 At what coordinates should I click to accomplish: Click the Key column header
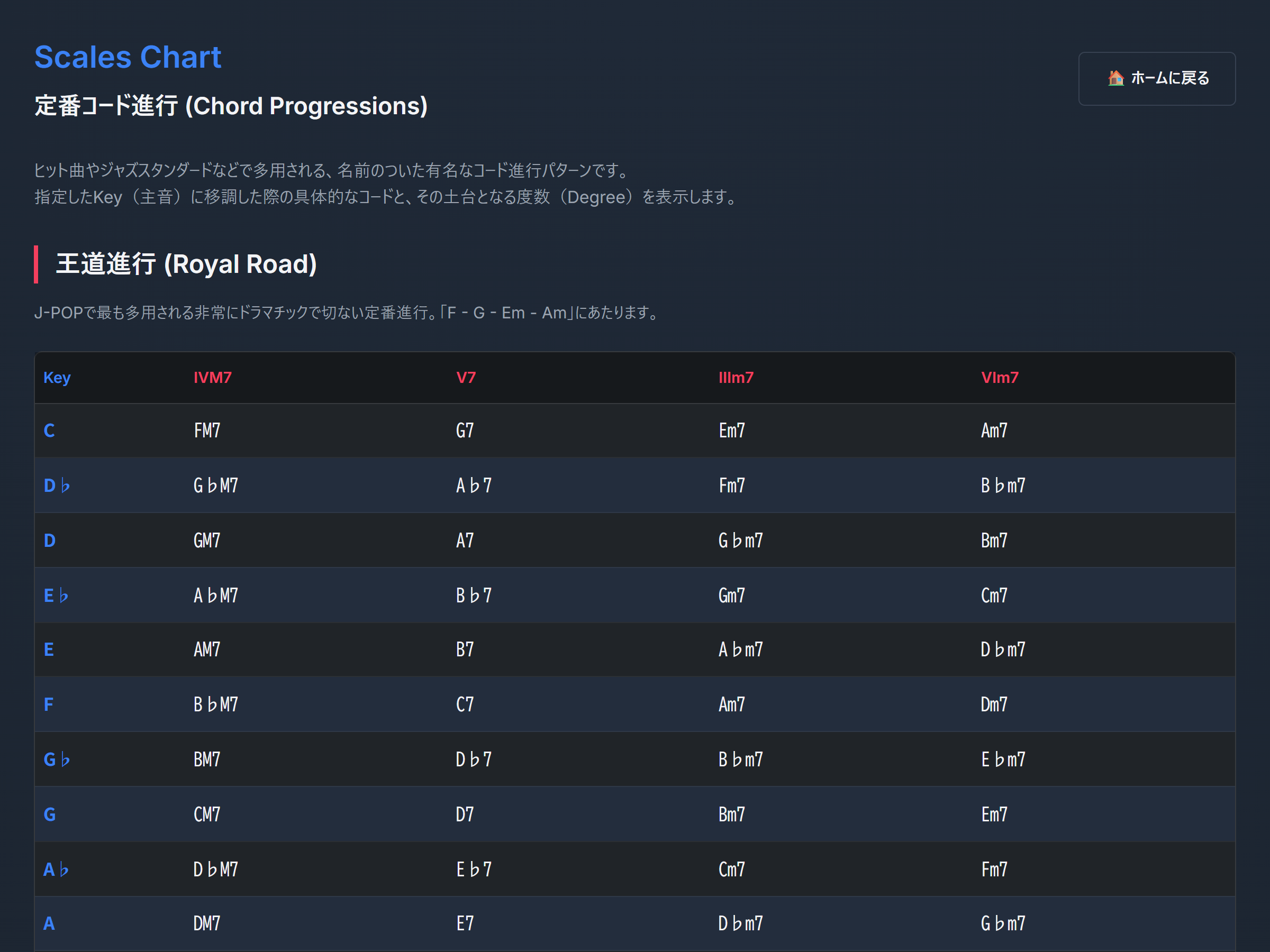coord(57,378)
